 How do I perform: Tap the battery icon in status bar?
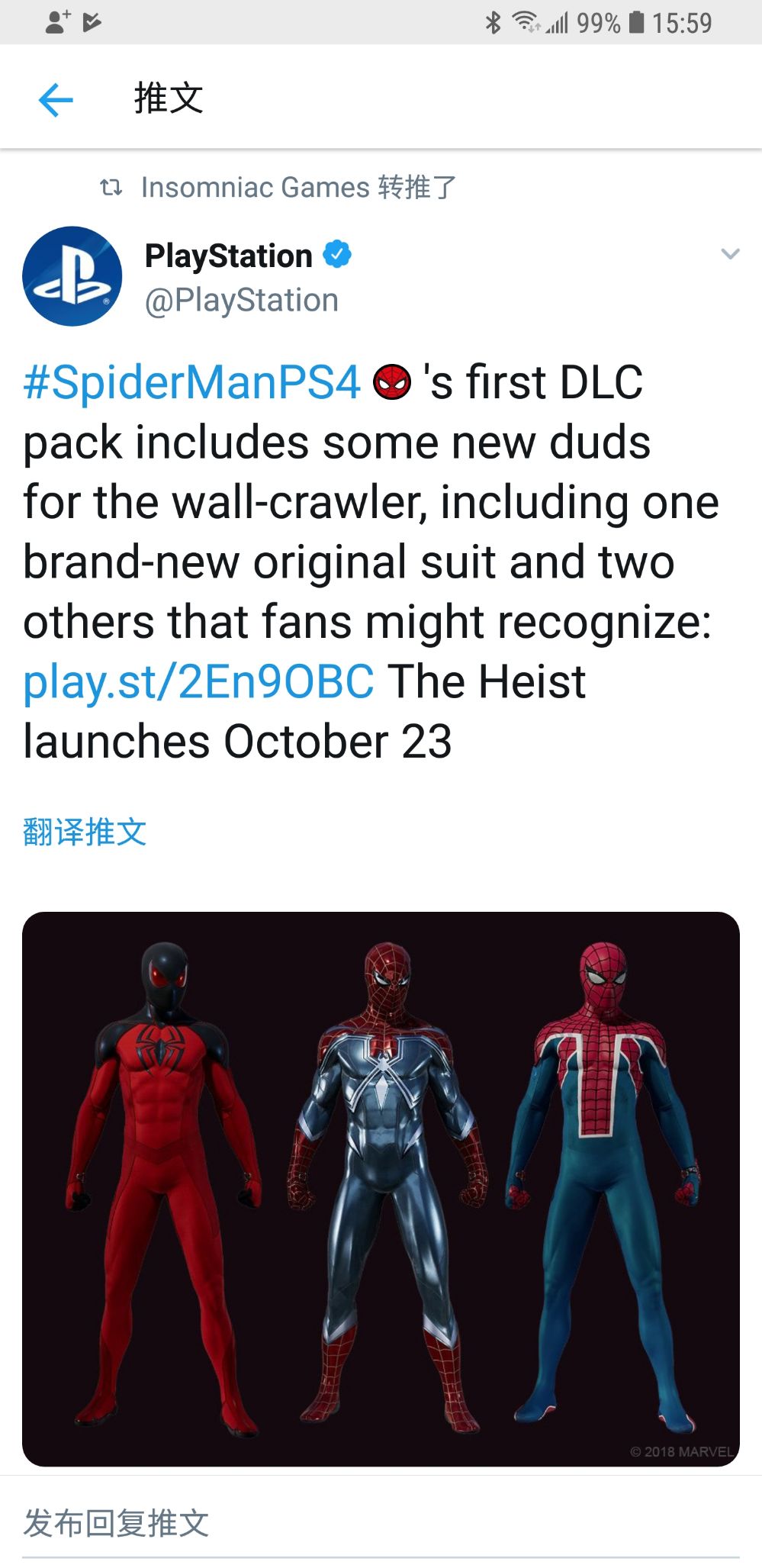[x=636, y=22]
